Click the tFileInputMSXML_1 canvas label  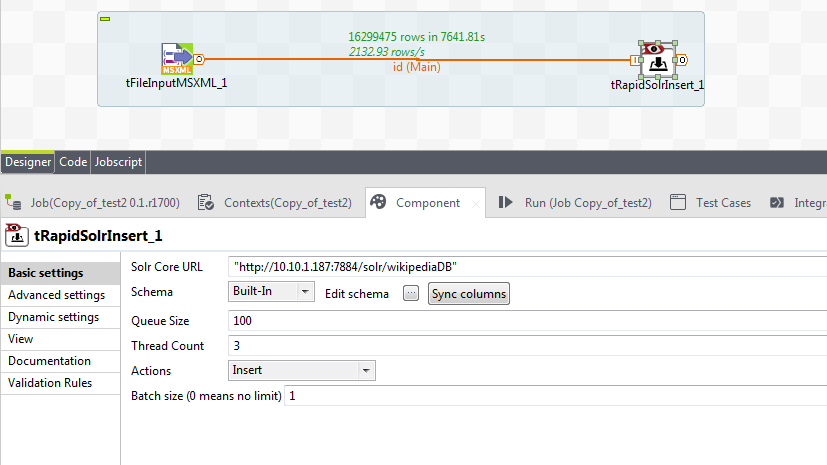(177, 83)
